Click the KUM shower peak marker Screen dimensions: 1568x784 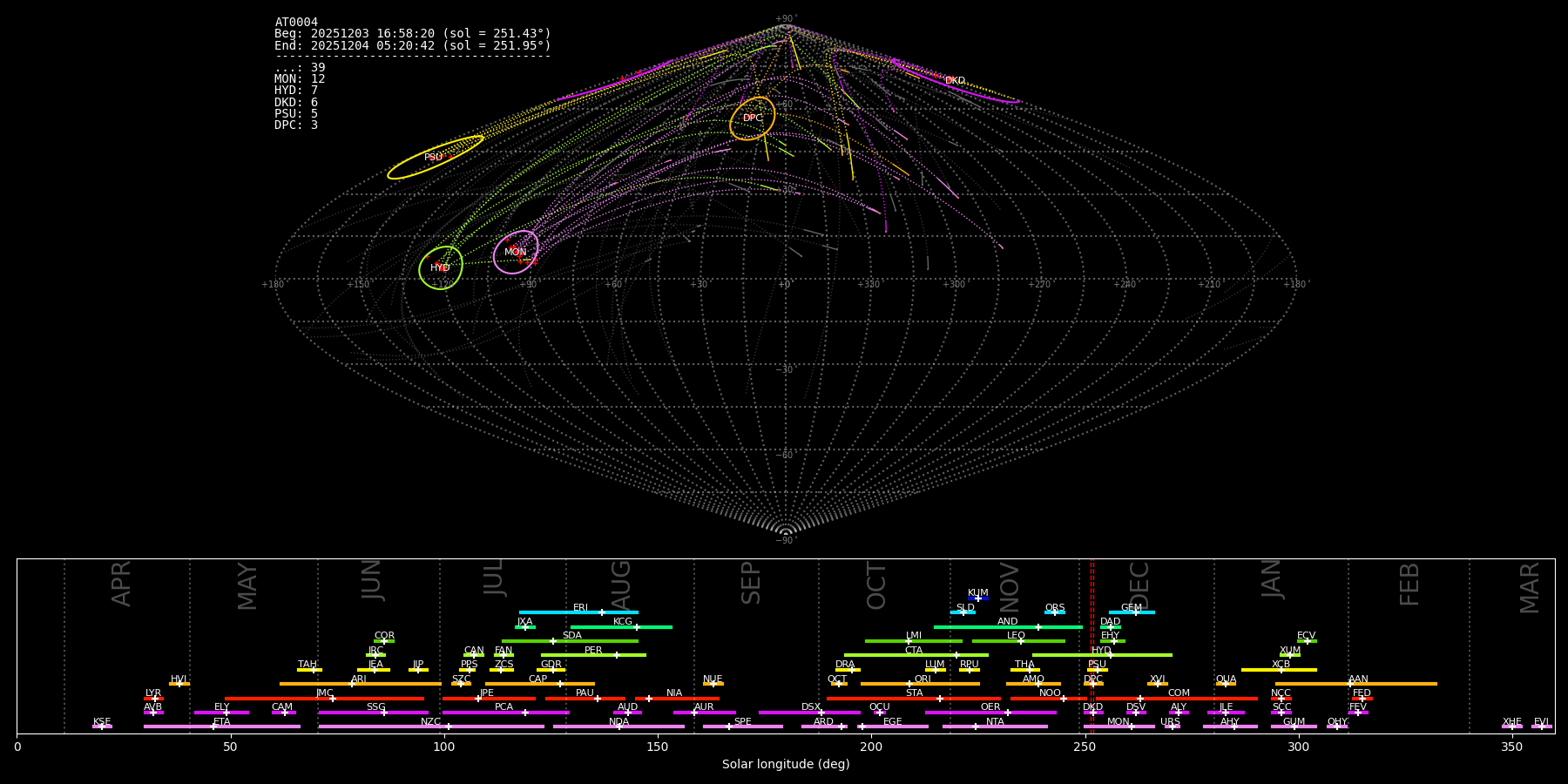(x=977, y=598)
